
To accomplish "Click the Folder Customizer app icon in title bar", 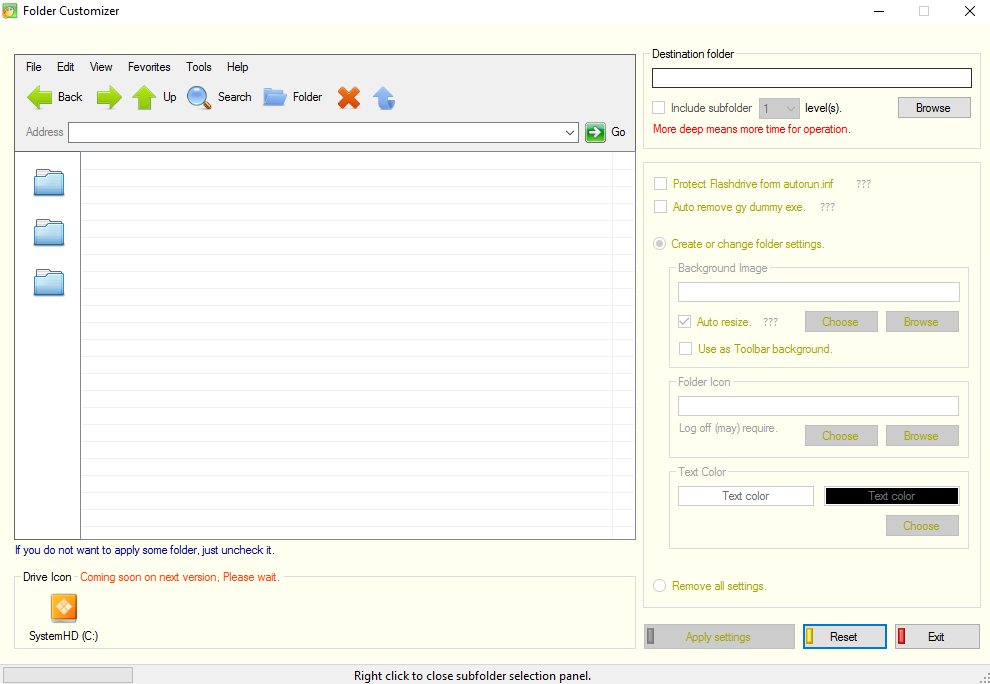I will point(10,11).
